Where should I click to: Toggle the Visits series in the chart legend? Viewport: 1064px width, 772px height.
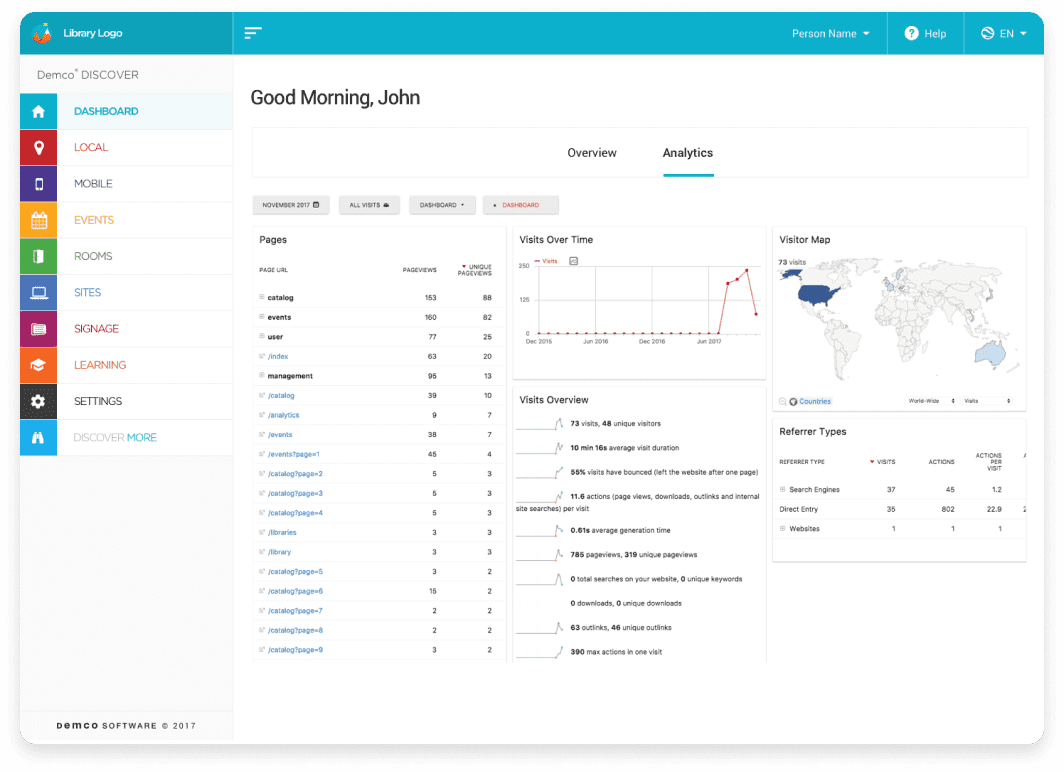[x=548, y=261]
